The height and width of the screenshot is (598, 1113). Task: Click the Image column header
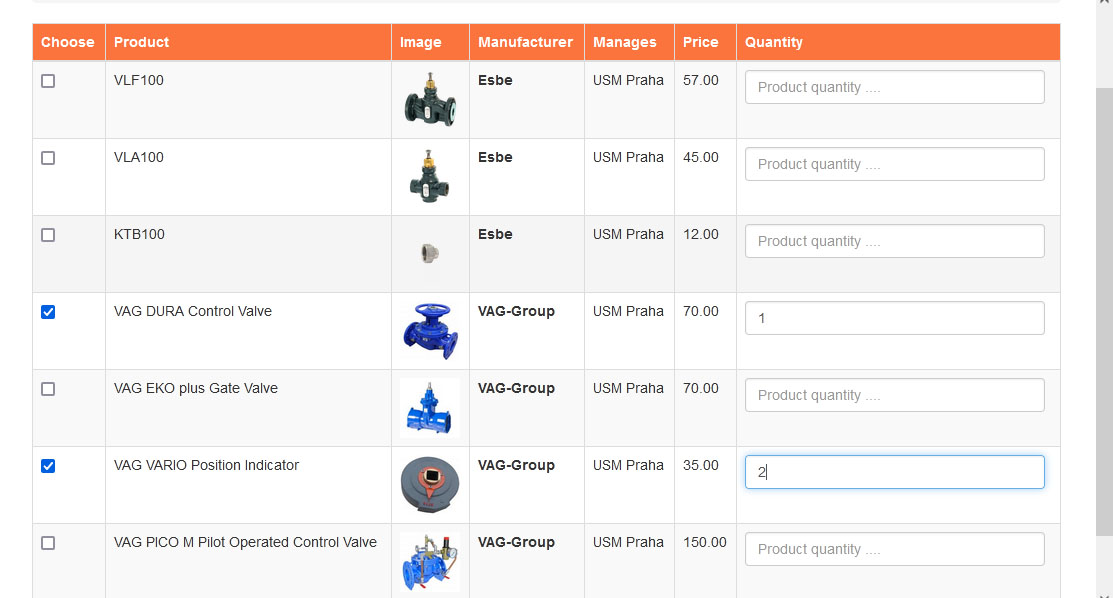coord(420,42)
